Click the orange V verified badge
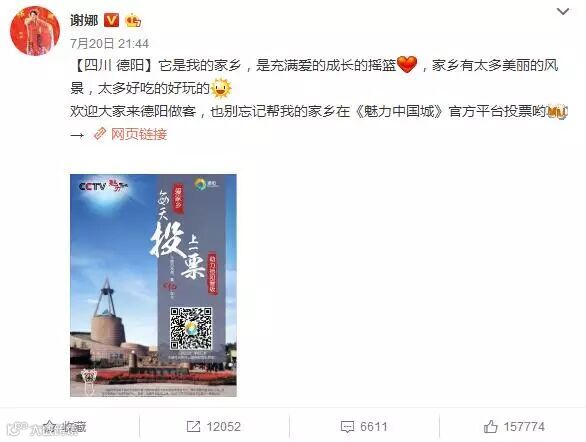586x442 pixels. (x=111, y=20)
